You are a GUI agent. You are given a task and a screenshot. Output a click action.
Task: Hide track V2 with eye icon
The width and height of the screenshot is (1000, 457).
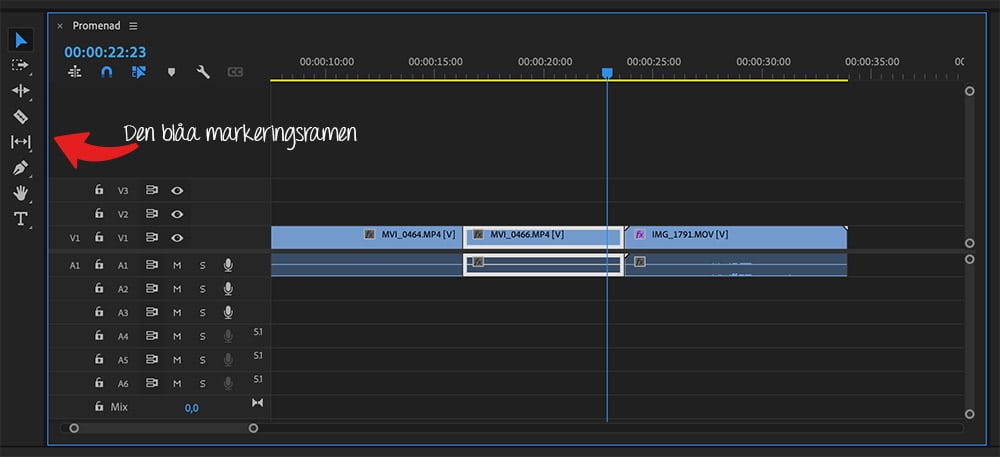tap(177, 214)
